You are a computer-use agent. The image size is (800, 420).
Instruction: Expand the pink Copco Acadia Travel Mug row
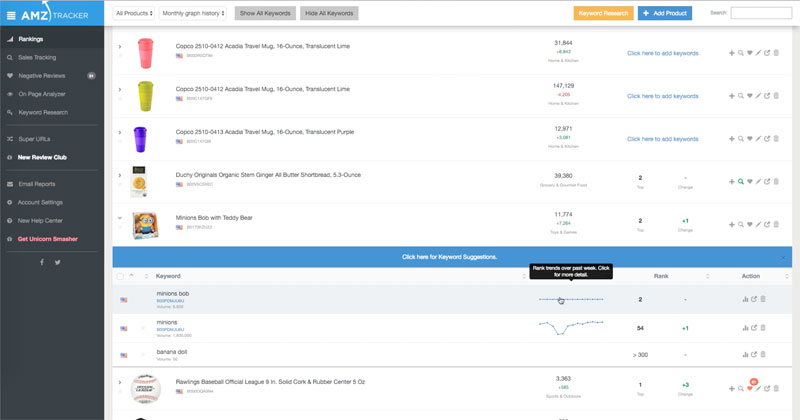click(x=120, y=46)
